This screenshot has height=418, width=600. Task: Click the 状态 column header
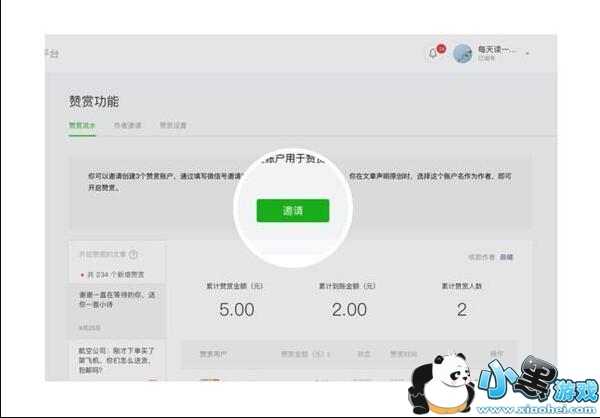364,354
